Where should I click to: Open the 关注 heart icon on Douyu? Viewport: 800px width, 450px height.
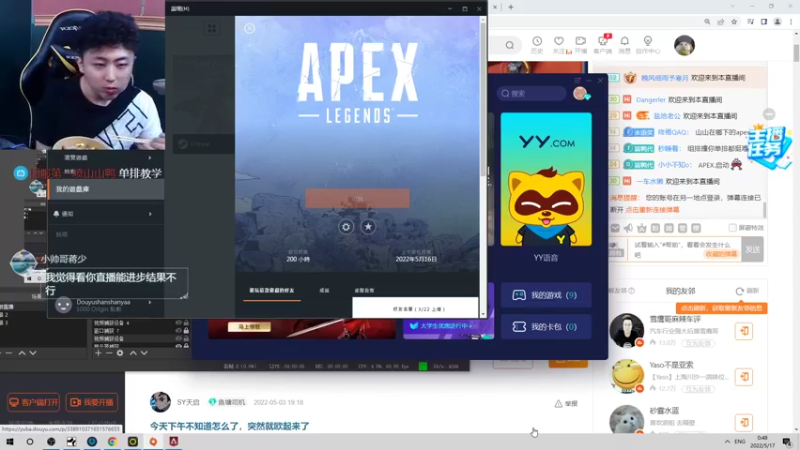click(x=559, y=45)
